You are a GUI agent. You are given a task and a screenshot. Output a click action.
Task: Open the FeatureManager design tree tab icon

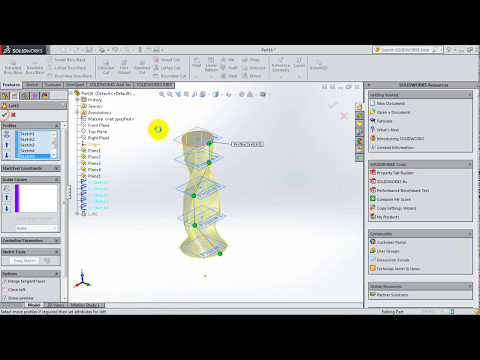(x=5, y=96)
